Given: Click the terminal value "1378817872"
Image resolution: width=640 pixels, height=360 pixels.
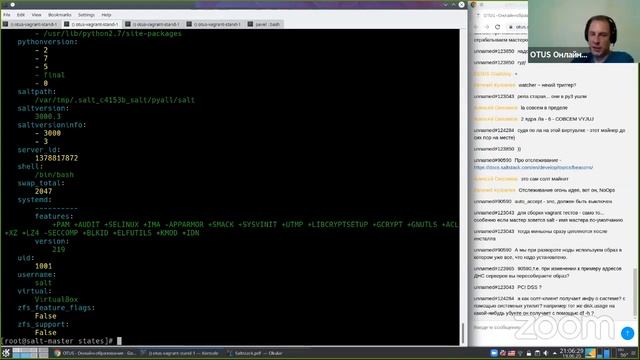Looking at the screenshot, I should (56, 158).
